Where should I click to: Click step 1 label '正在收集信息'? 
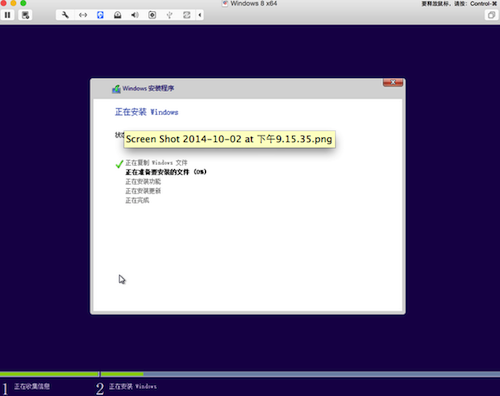pyautogui.click(x=32, y=386)
